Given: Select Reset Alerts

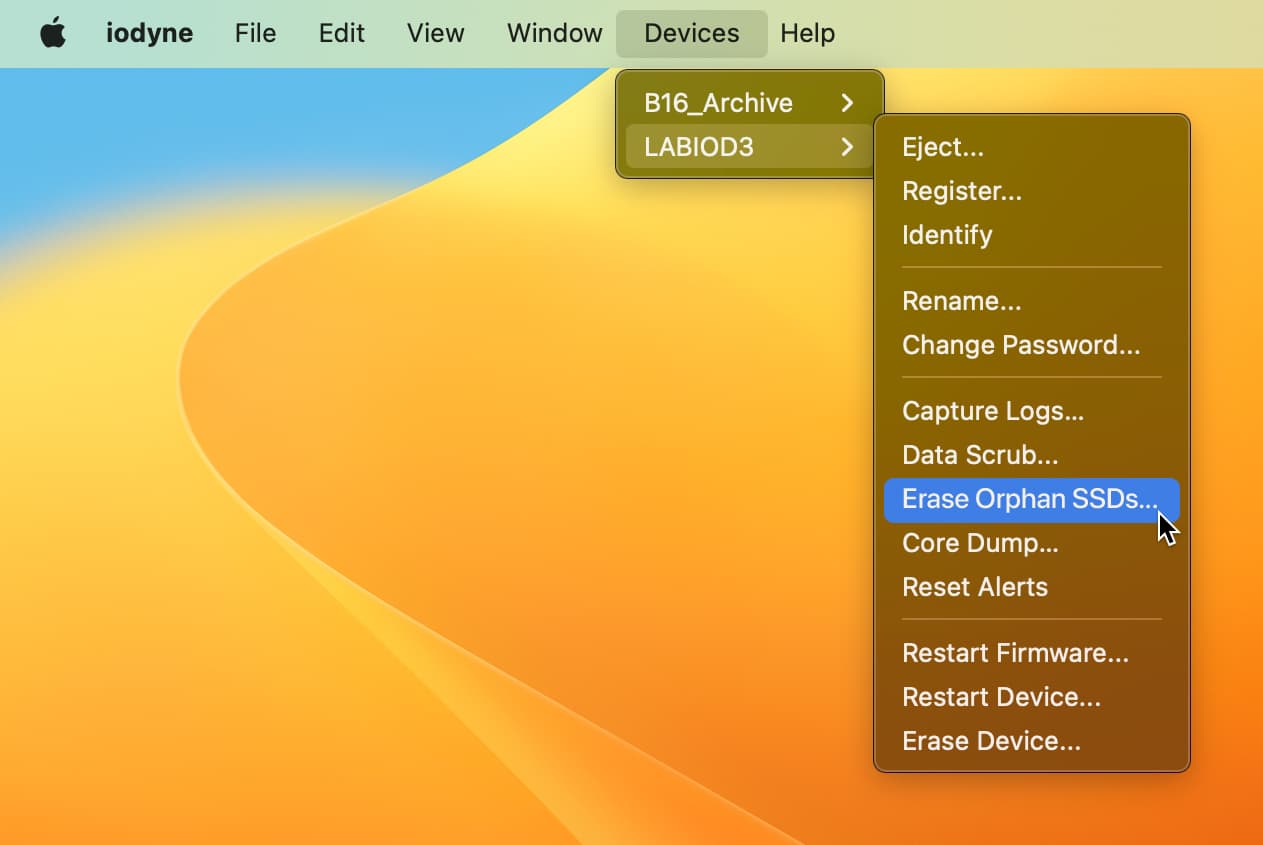Looking at the screenshot, I should [x=1032, y=587].
